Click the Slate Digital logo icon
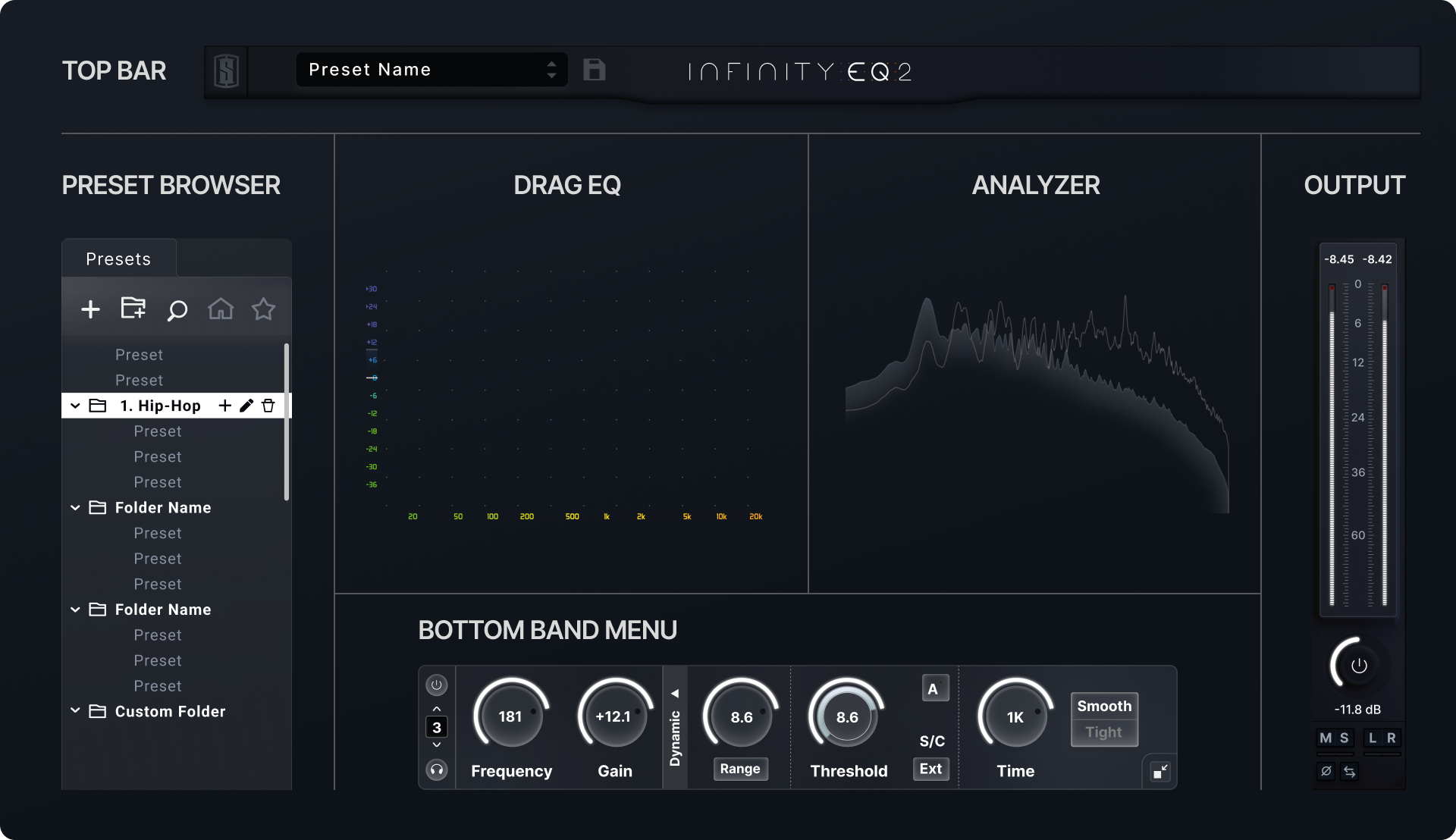The image size is (1456, 840). coord(226,71)
